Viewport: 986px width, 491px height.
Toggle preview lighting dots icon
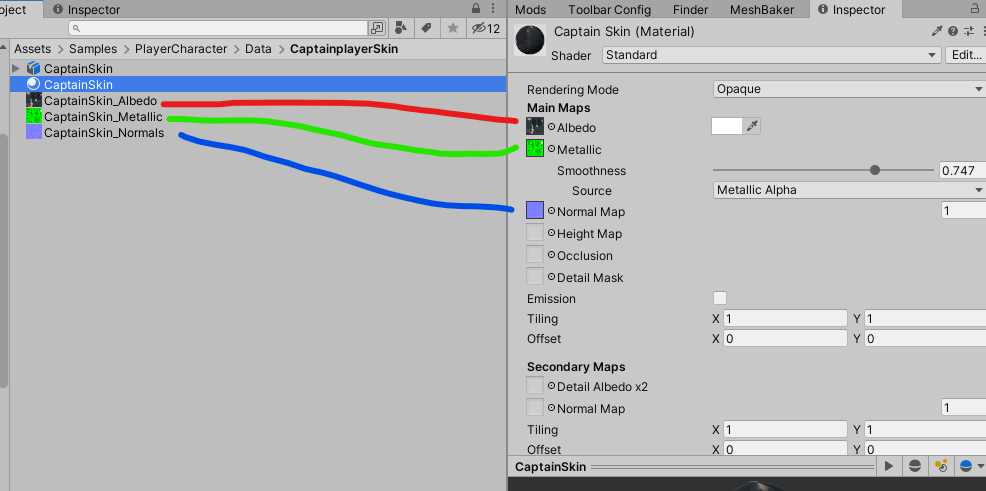pos(941,466)
